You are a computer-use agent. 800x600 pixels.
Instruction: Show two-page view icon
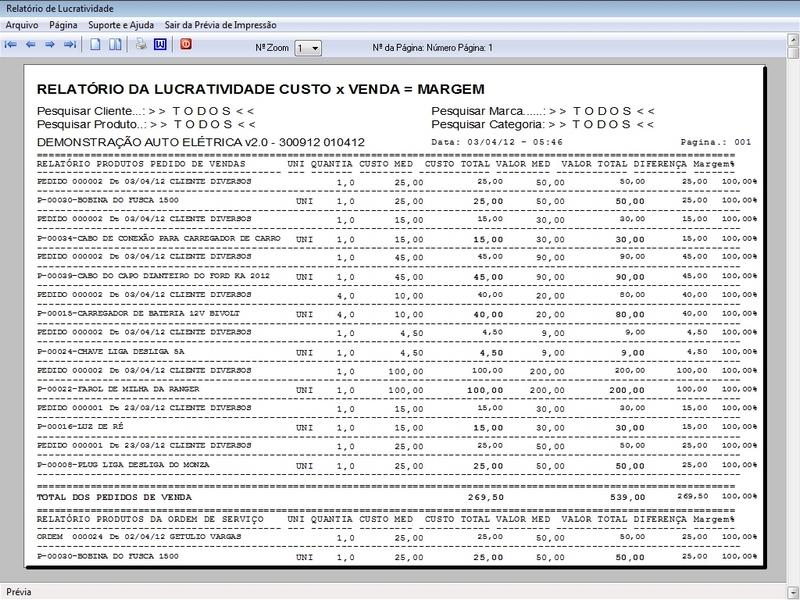coord(115,44)
